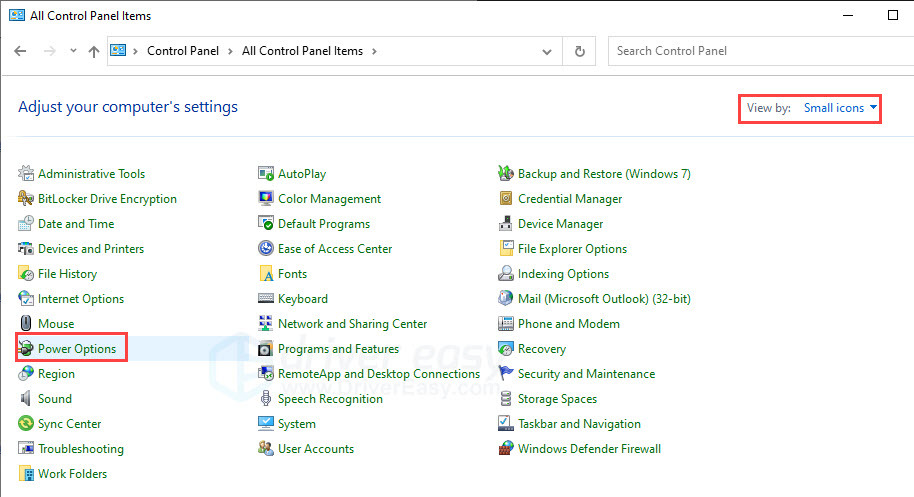This screenshot has height=497, width=914.
Task: Open the recent locations dropdown arrow
Action: coord(73,51)
